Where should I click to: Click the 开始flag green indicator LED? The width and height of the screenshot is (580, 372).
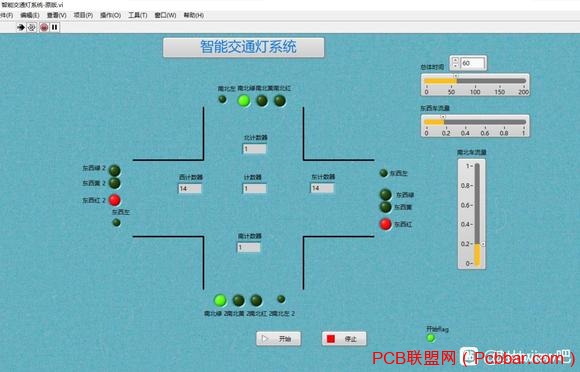click(x=430, y=338)
